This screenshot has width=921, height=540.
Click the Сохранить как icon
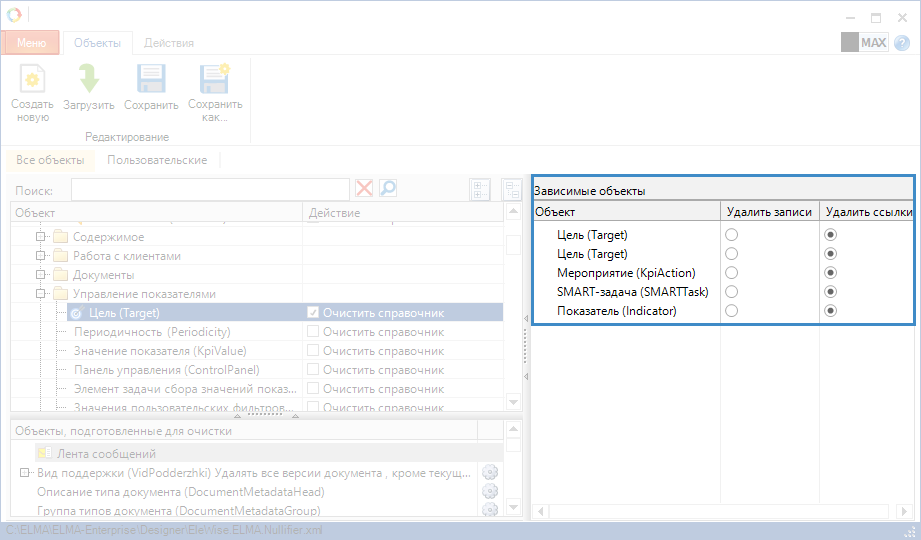pyautogui.click(x=214, y=80)
